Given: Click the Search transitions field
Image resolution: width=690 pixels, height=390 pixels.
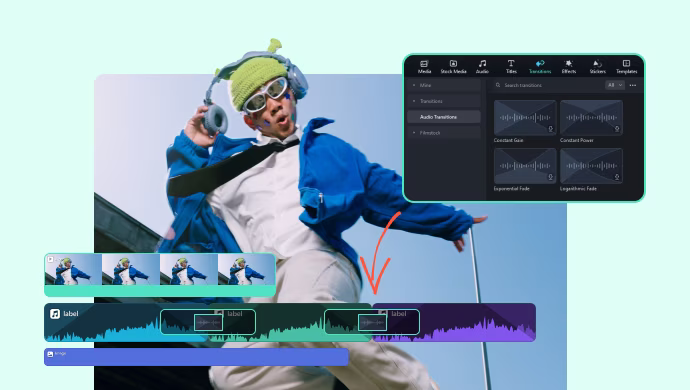Looking at the screenshot, I should tap(547, 85).
